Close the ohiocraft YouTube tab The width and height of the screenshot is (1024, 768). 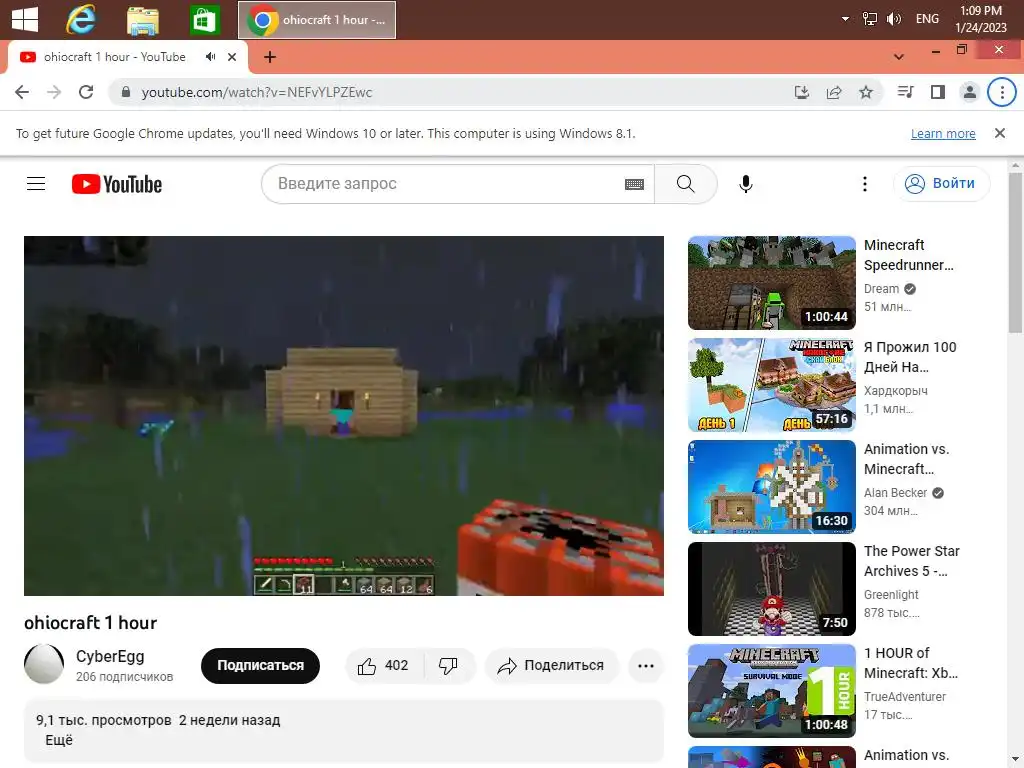232,57
